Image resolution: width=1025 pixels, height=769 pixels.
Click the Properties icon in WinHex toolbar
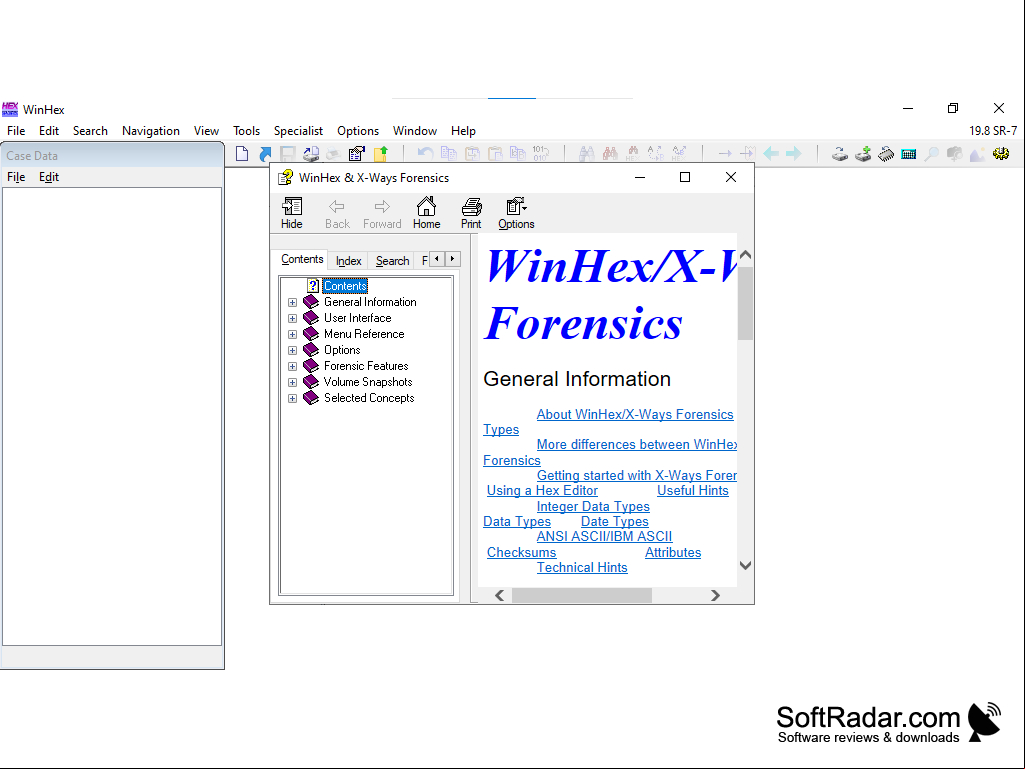[x=357, y=154]
